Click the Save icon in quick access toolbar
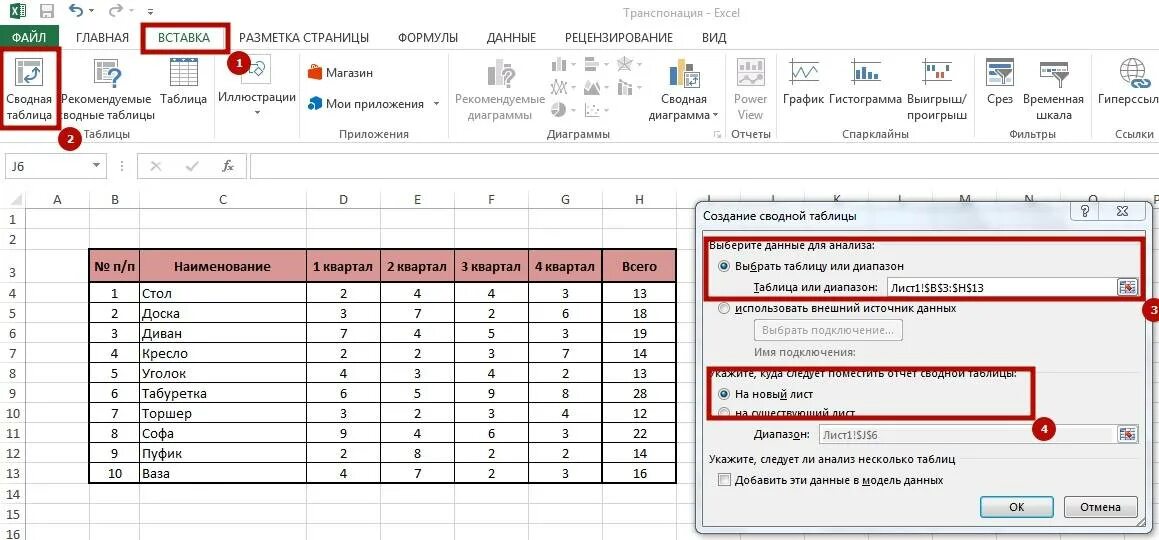 pos(47,12)
